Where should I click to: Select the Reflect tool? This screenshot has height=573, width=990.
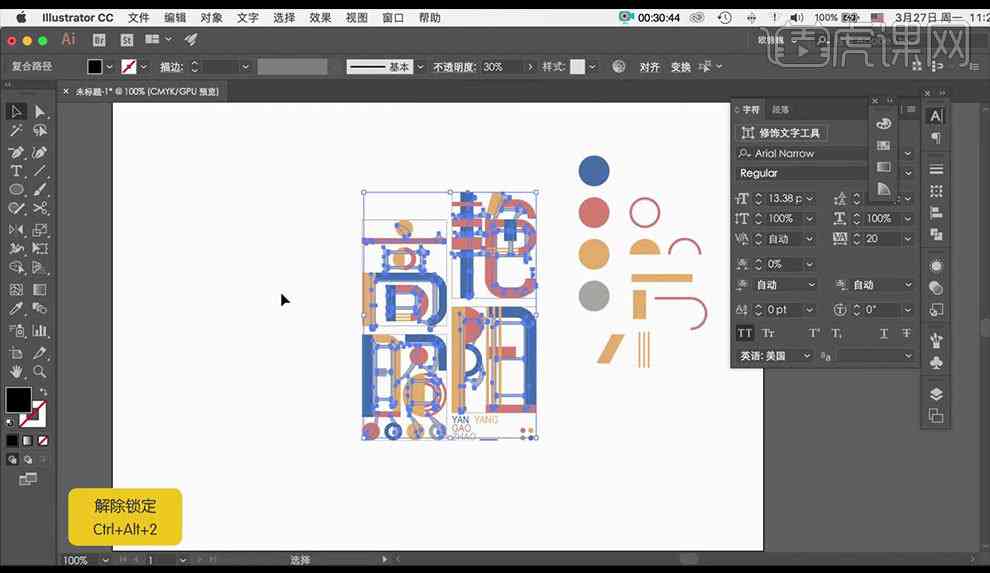point(16,230)
